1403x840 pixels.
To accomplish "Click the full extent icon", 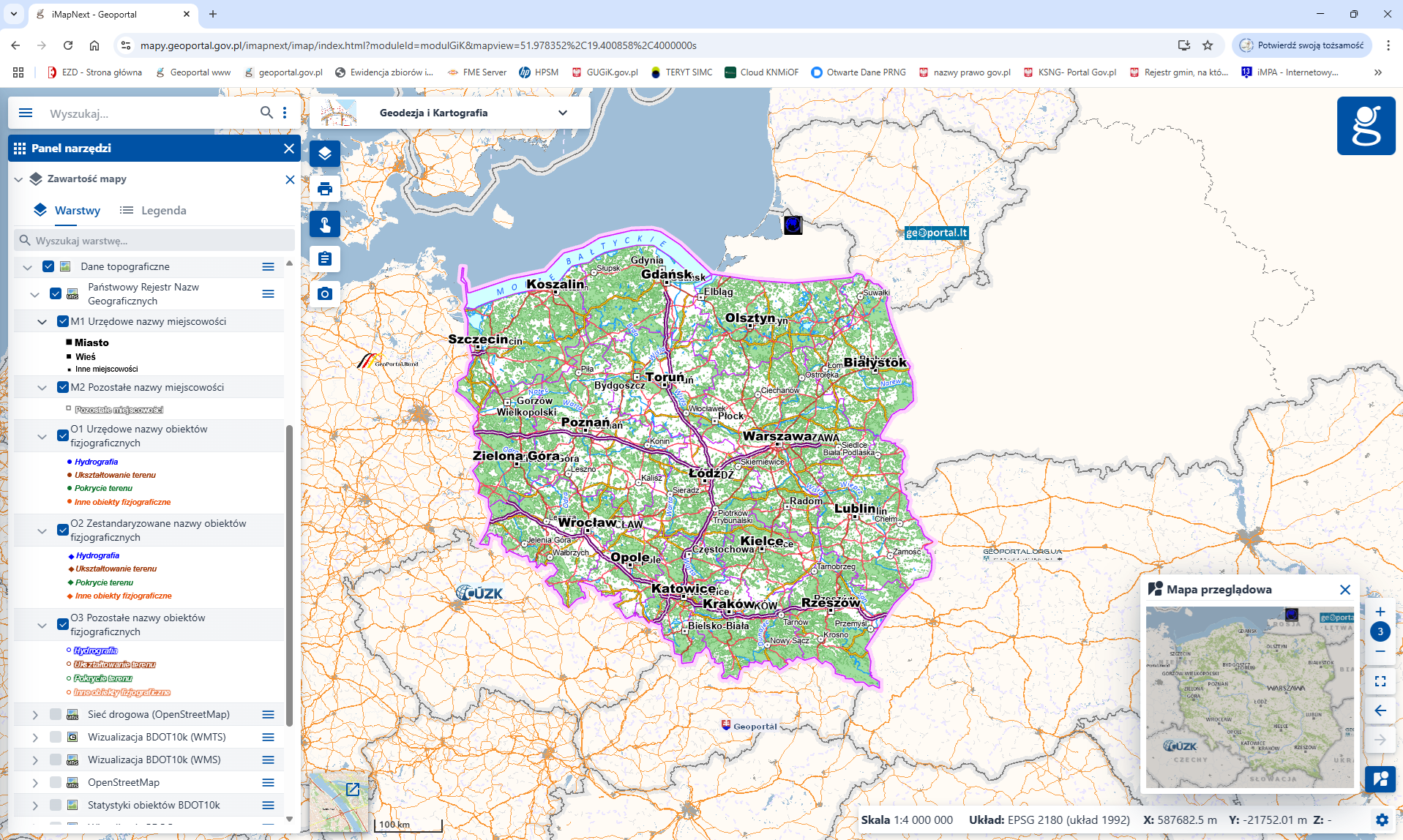I will coord(1380,681).
